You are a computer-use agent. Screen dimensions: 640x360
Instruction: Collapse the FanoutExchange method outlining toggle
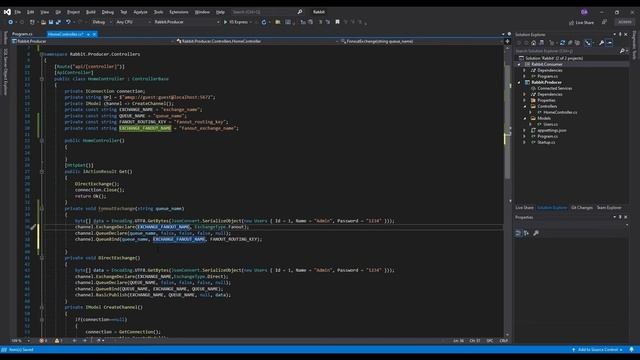pos(42,209)
